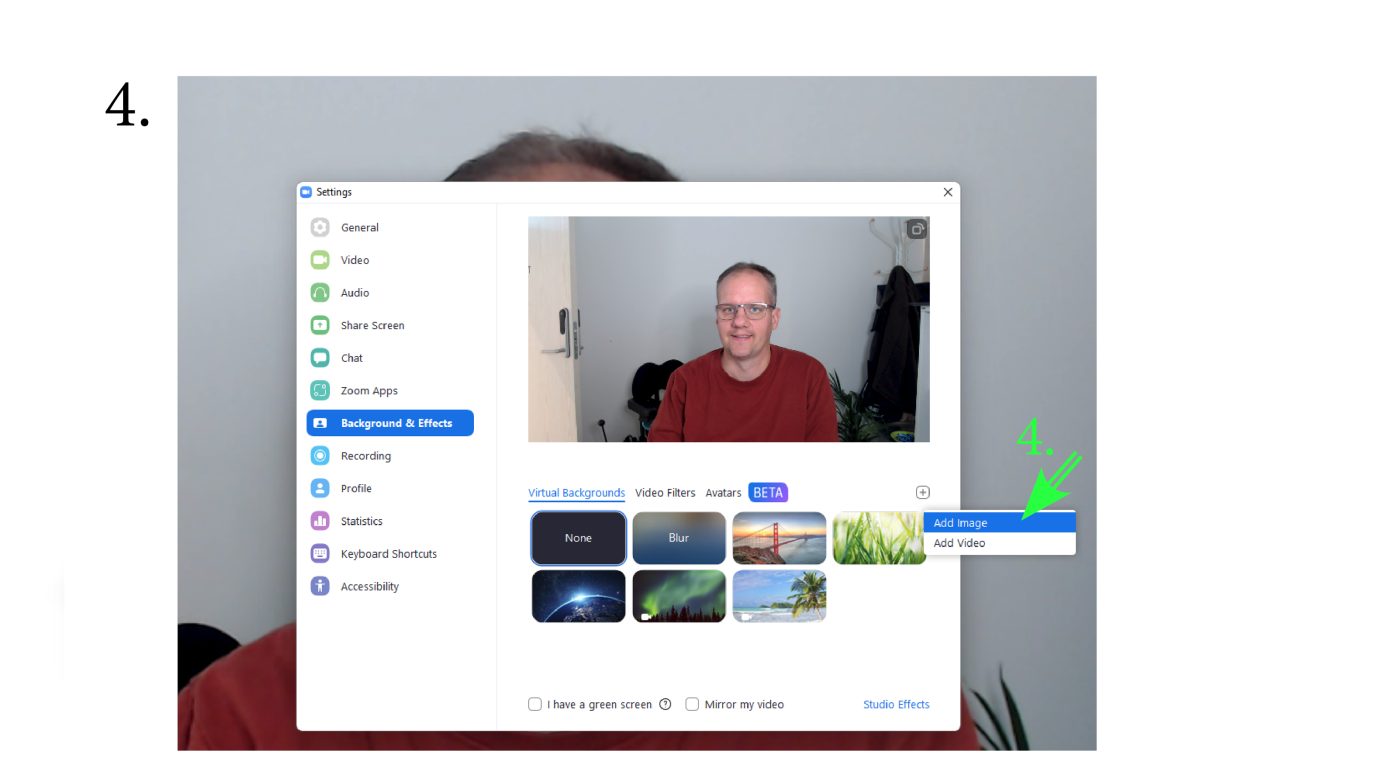1400x763 pixels.
Task: Select the Earth from space background
Action: click(578, 596)
